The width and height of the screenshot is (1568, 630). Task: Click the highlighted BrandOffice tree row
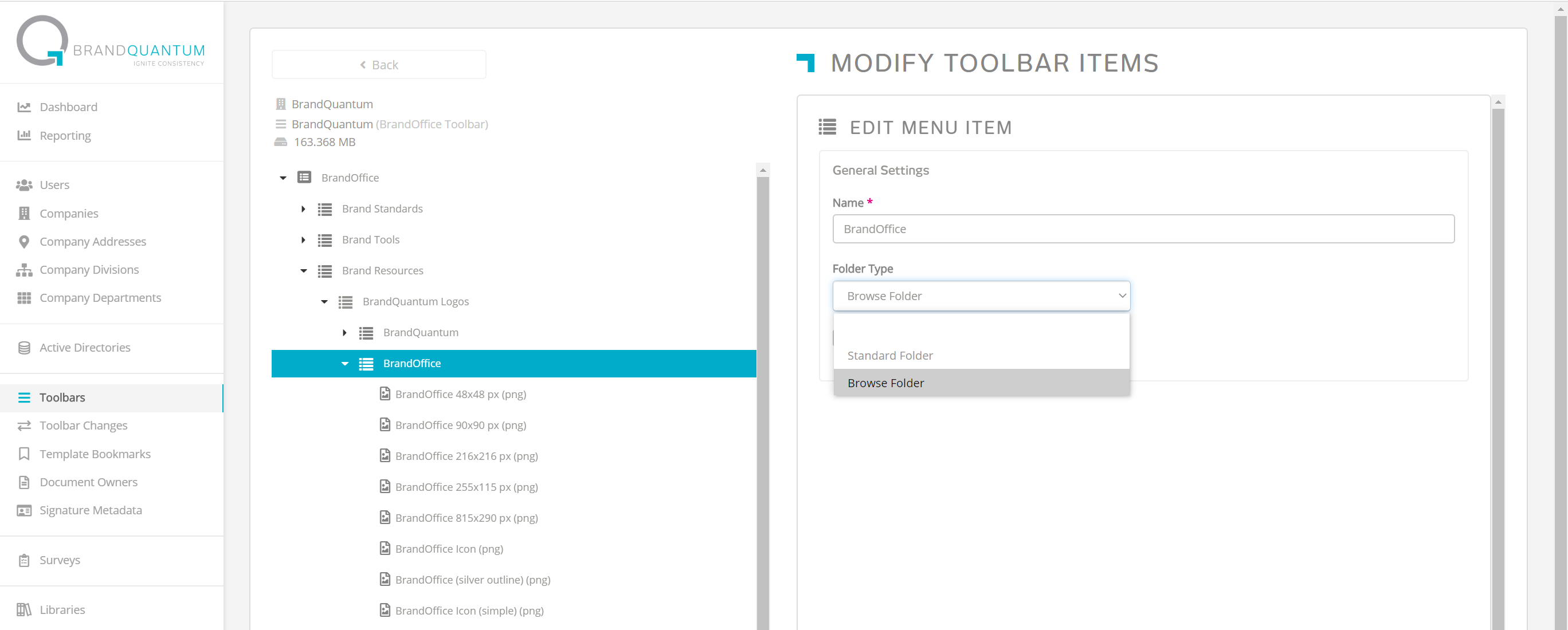pyautogui.click(x=513, y=364)
